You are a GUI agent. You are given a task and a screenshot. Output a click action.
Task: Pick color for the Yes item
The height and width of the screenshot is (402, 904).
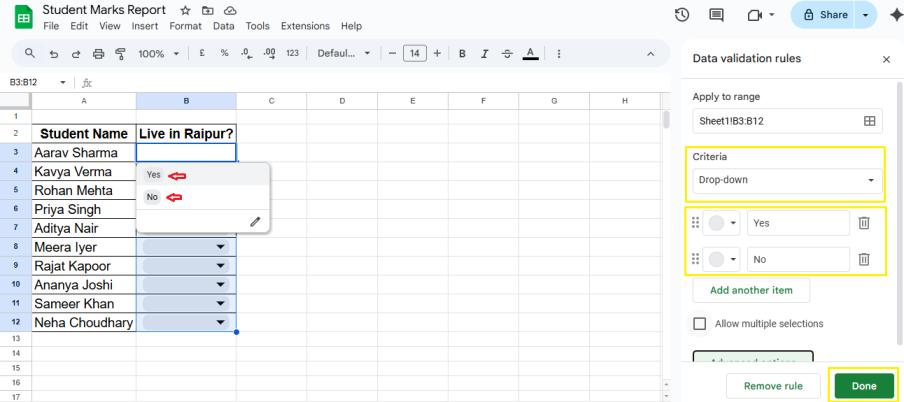[721, 223]
